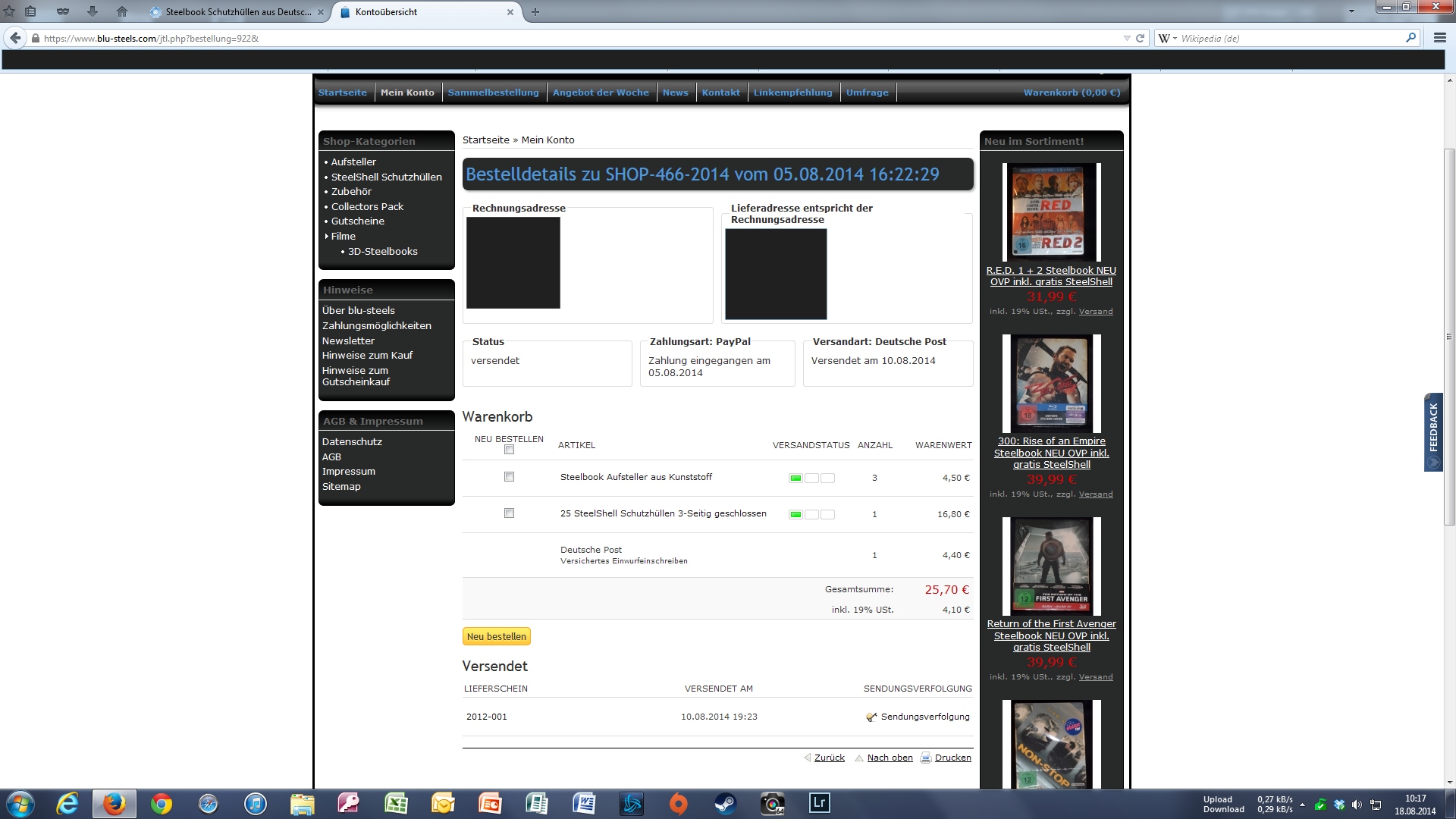Open the new tab plus button
This screenshot has width=1456, height=819.
535,11
